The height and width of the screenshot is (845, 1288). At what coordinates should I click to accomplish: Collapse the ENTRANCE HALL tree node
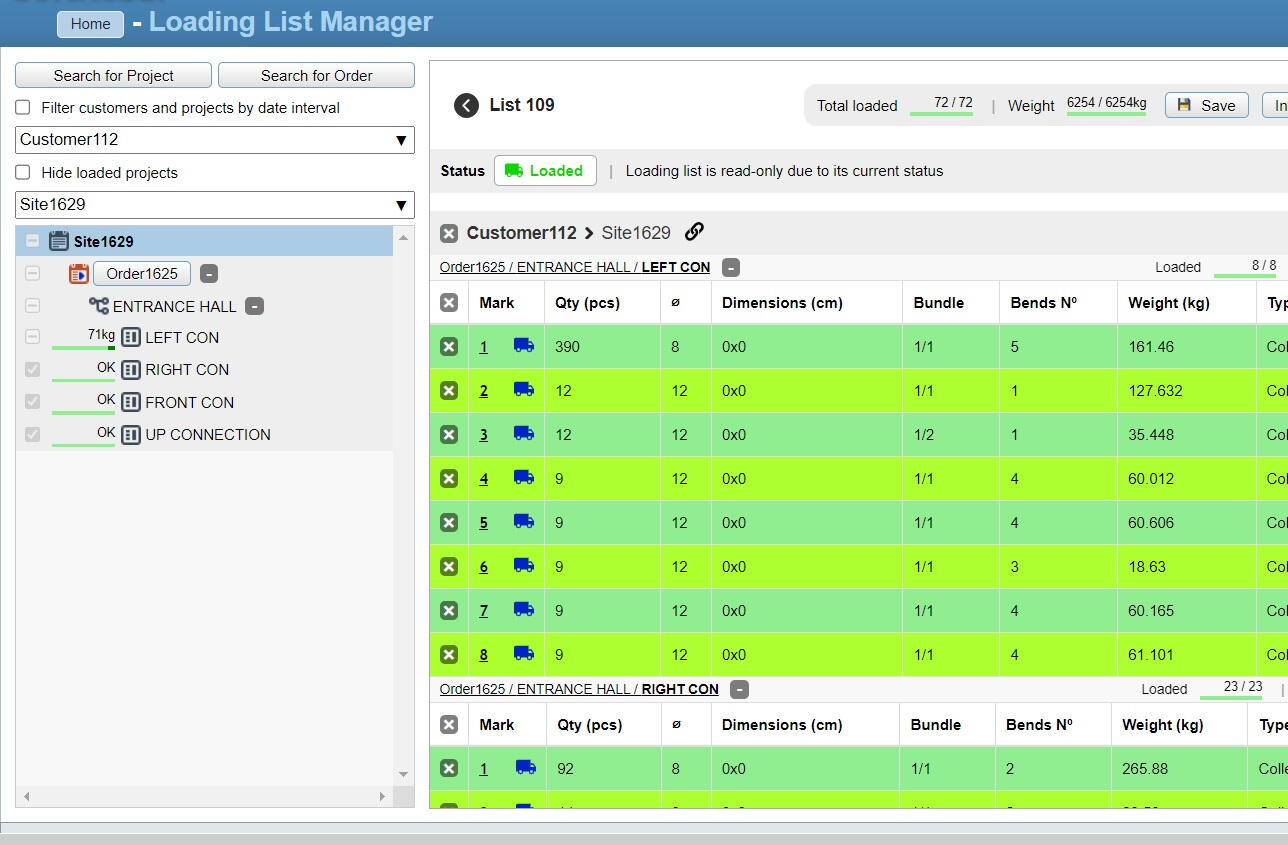[x=255, y=306]
